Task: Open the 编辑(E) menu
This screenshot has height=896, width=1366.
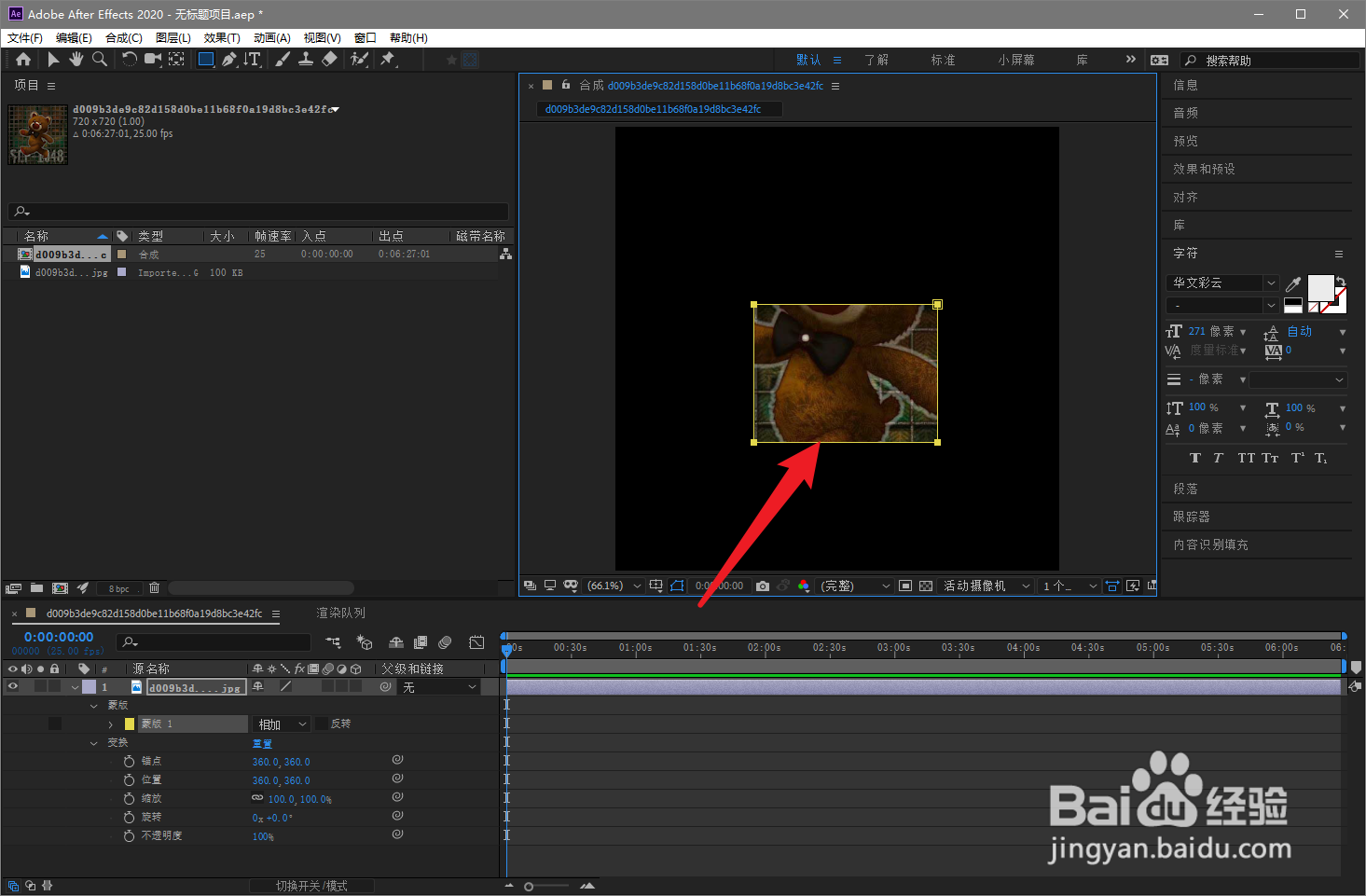Action: tap(74, 38)
